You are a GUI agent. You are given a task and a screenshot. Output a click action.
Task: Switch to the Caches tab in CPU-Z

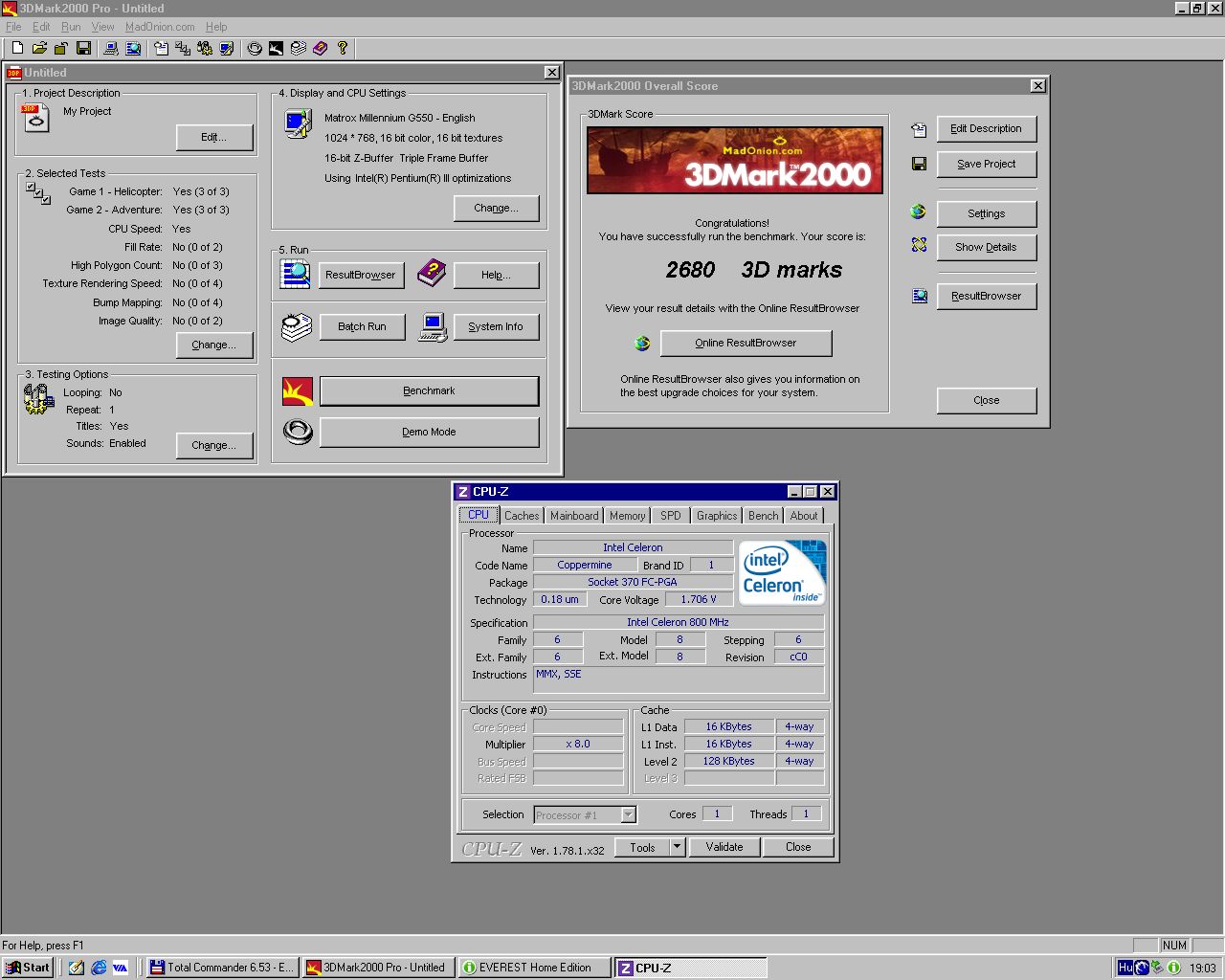[x=522, y=516]
